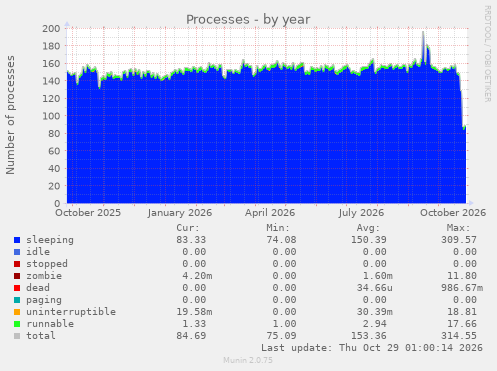Click the y-axis label 200
Viewport: 497px width, 371px height.
[x=51, y=28]
